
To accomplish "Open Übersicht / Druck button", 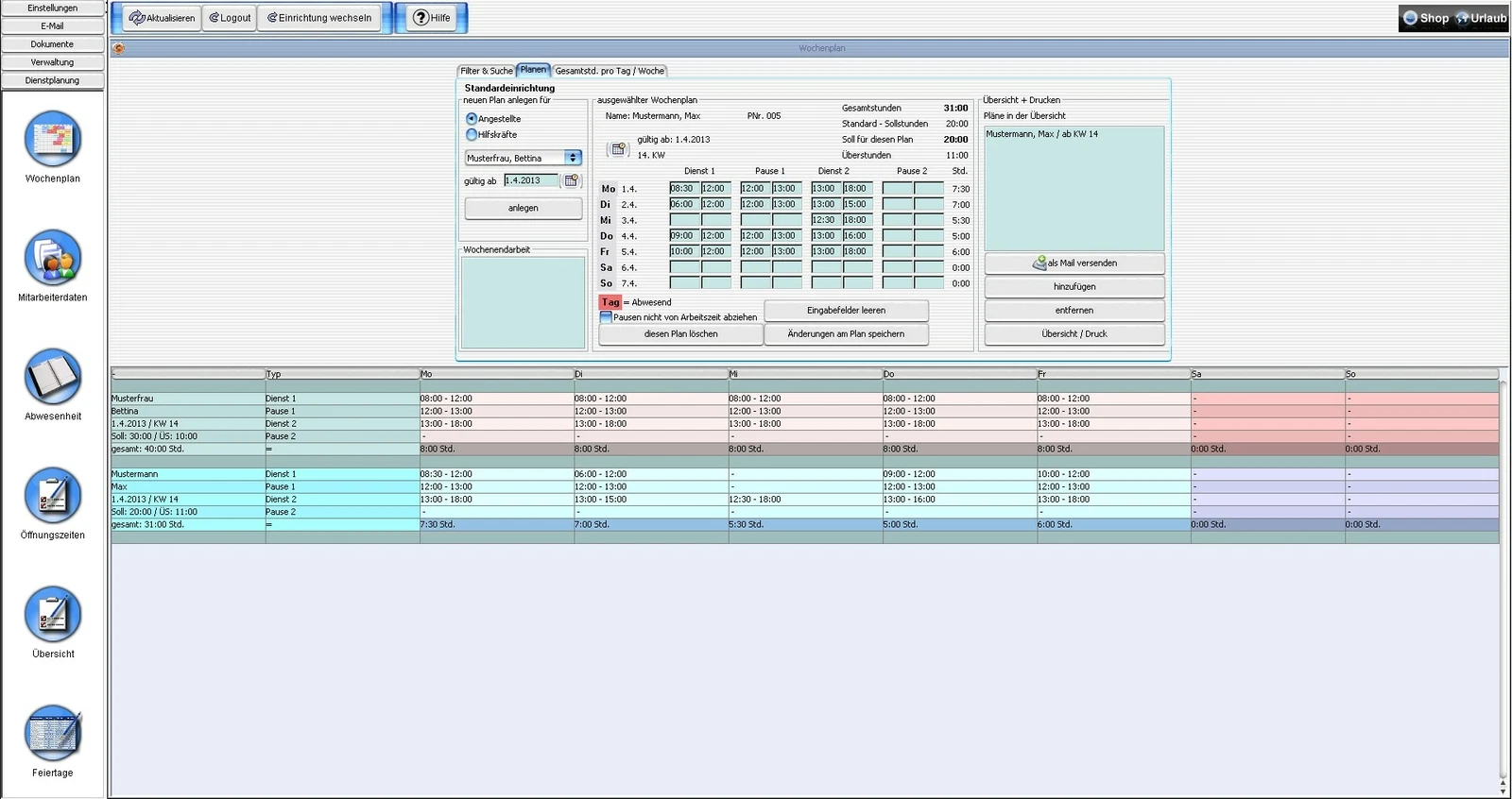I will click(x=1074, y=334).
